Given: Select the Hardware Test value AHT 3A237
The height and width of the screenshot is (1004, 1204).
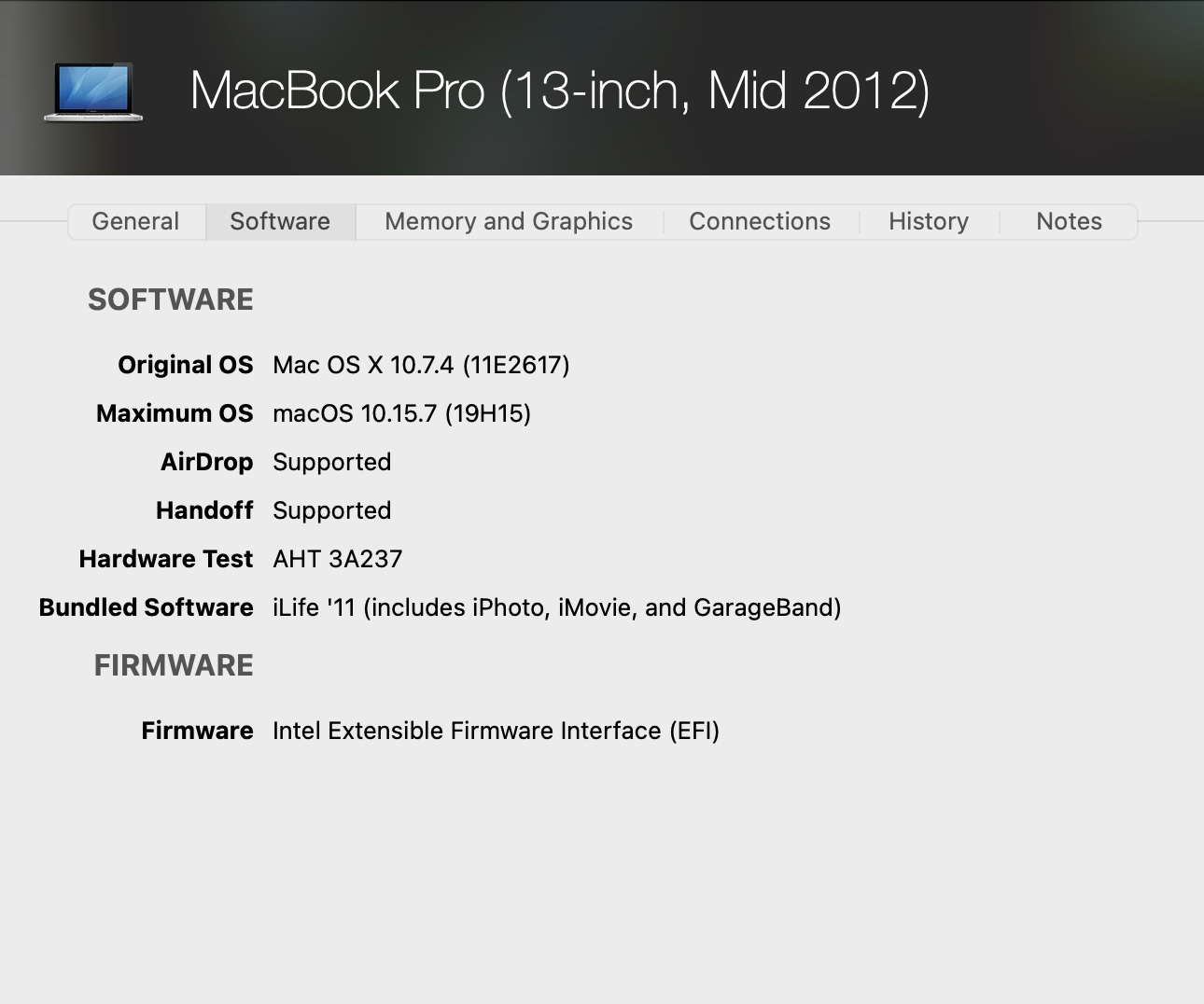Looking at the screenshot, I should click(337, 559).
